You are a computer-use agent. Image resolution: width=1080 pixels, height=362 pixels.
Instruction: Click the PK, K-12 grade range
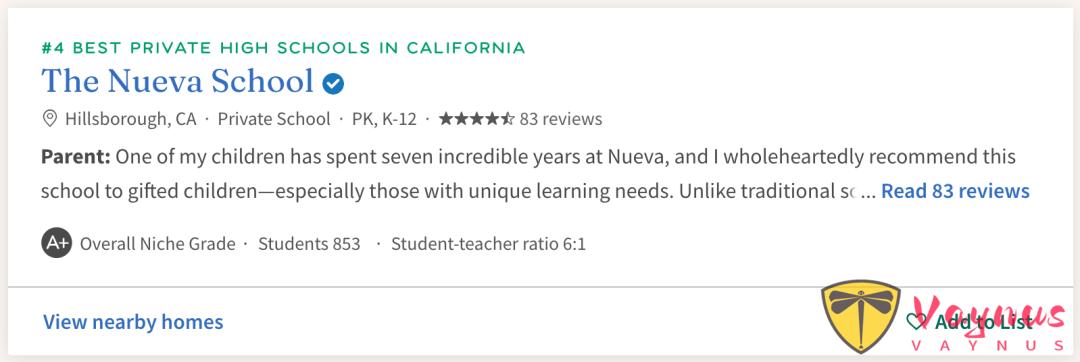tap(384, 119)
